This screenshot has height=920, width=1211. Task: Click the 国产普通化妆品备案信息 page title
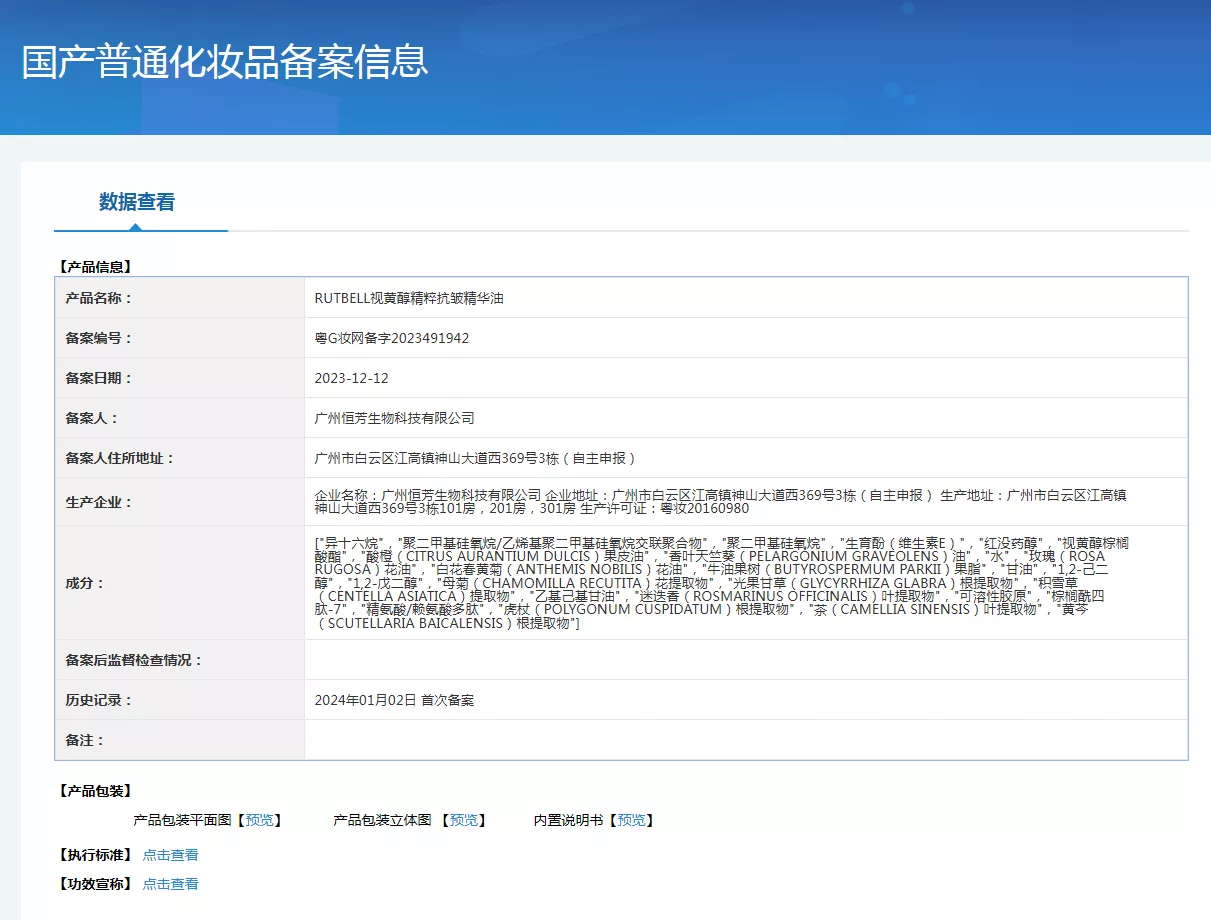coord(225,61)
